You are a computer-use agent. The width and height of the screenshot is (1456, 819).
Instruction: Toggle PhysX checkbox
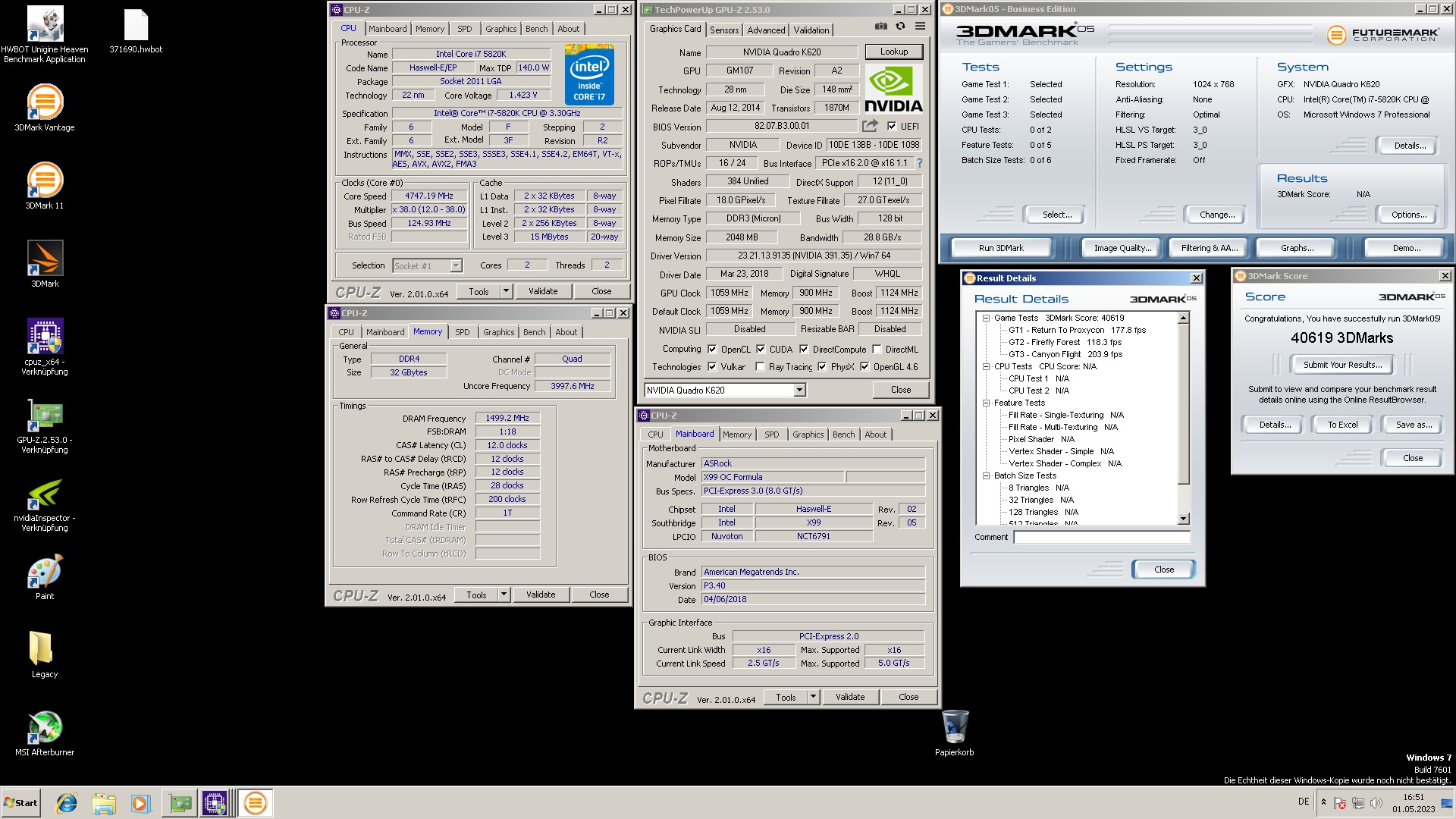pos(822,367)
